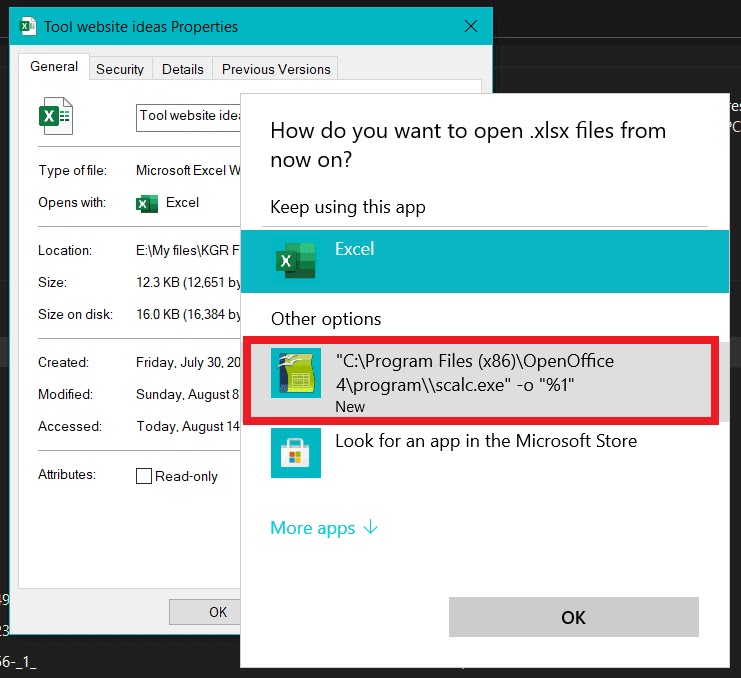Click the 'Other options' heading

click(x=326, y=319)
